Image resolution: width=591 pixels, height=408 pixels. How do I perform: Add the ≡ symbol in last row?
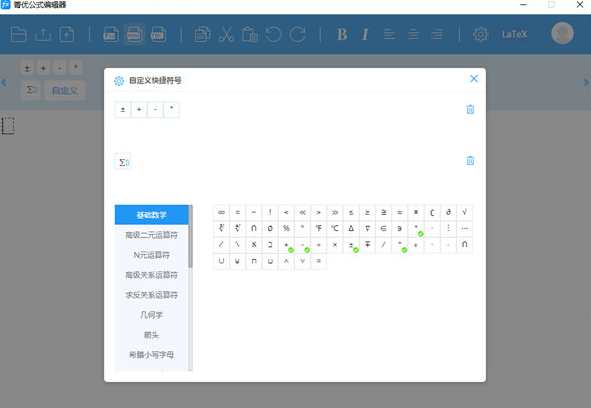point(319,261)
